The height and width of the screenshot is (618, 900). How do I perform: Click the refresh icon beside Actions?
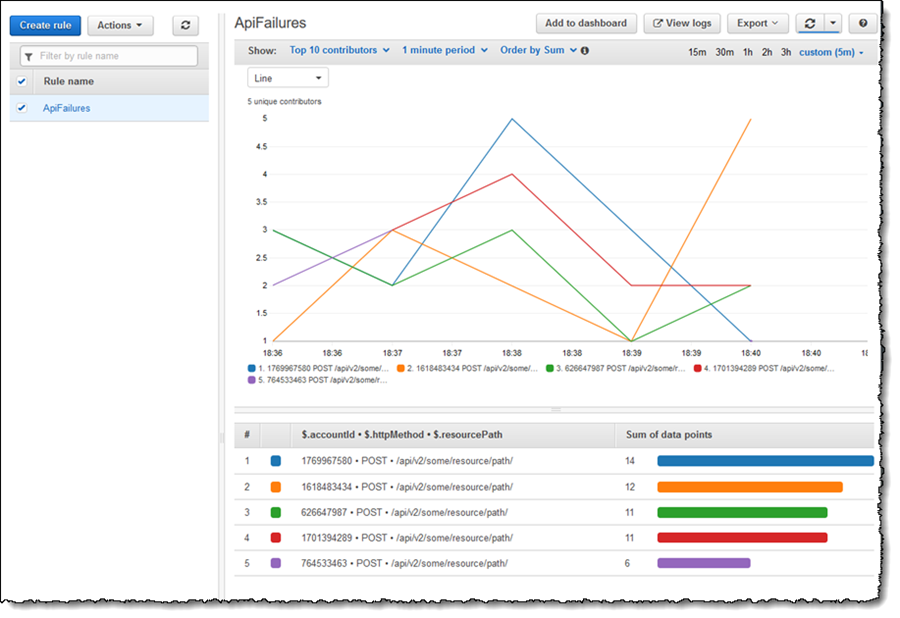coord(185,25)
